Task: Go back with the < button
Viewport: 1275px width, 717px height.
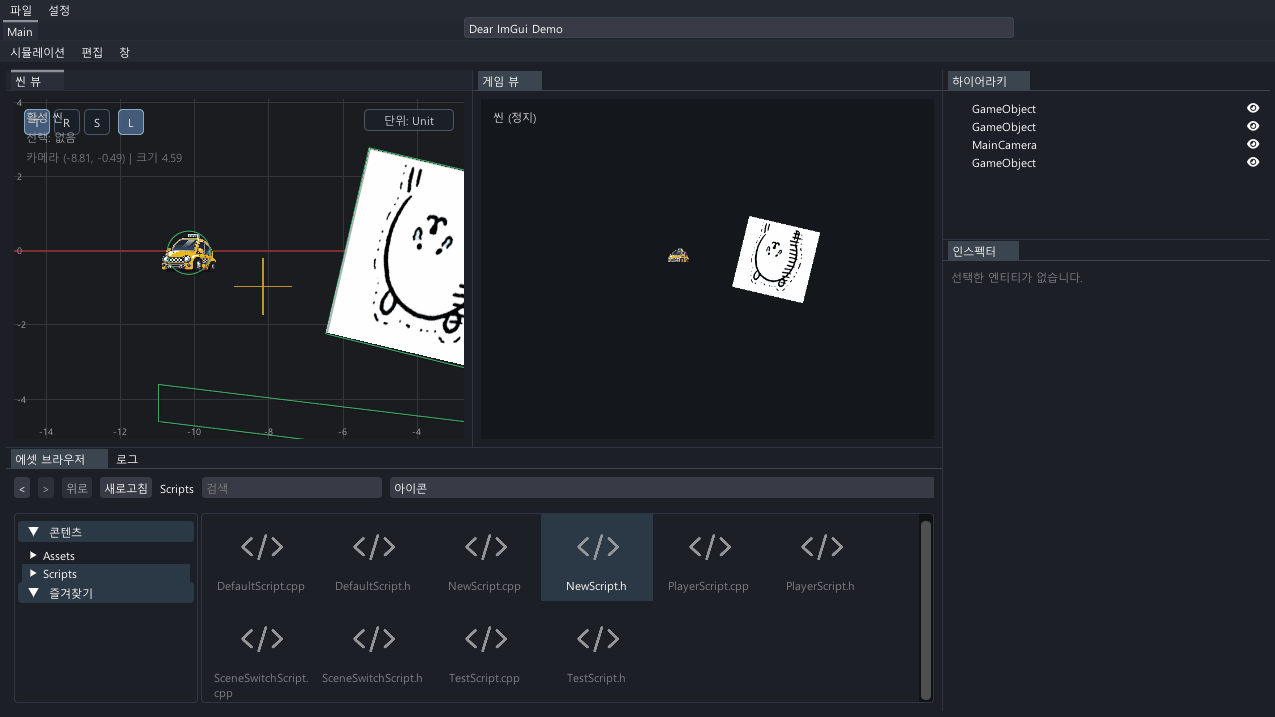Action: pos(23,488)
